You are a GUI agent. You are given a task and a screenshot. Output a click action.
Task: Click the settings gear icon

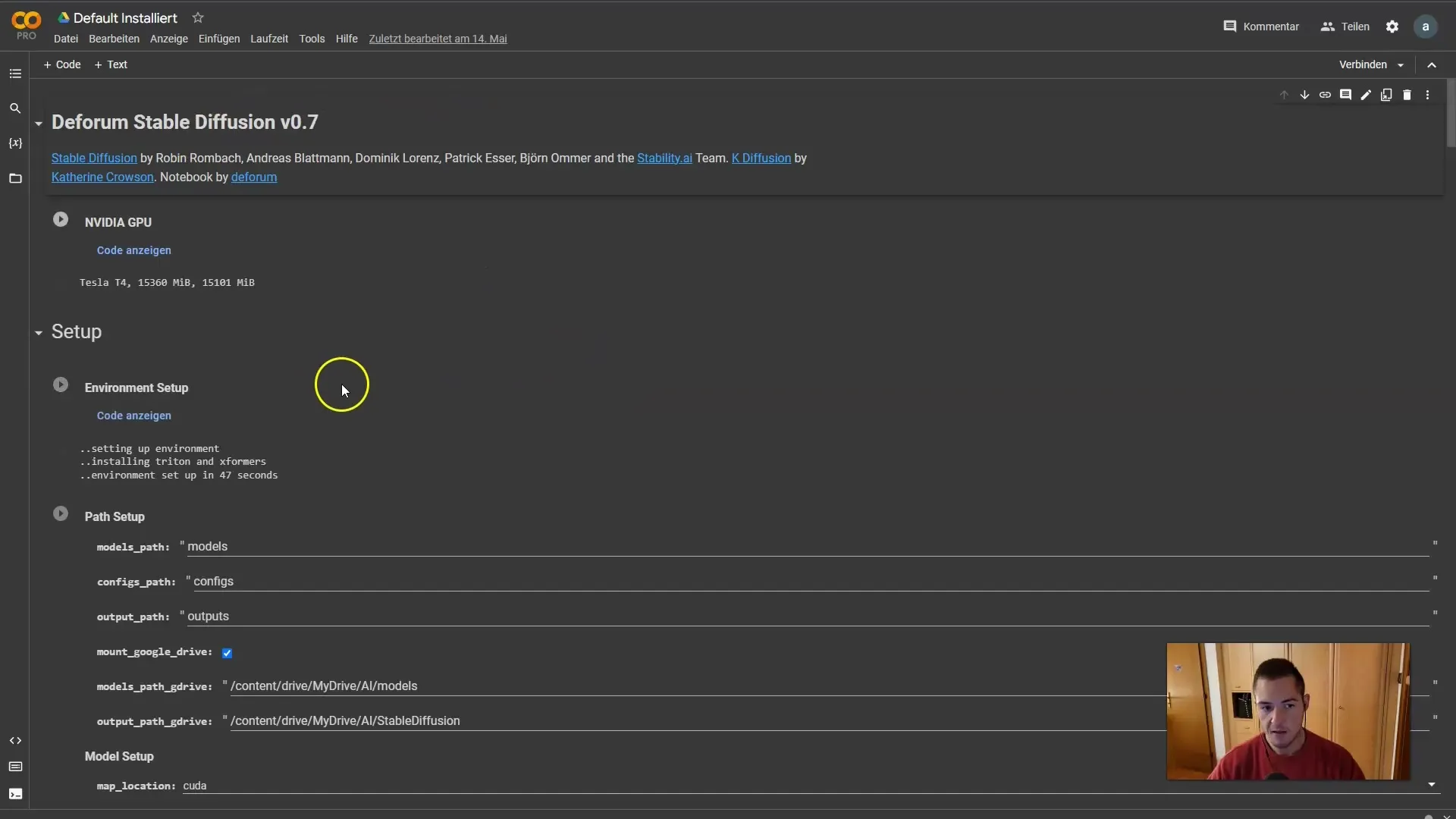(x=1391, y=26)
